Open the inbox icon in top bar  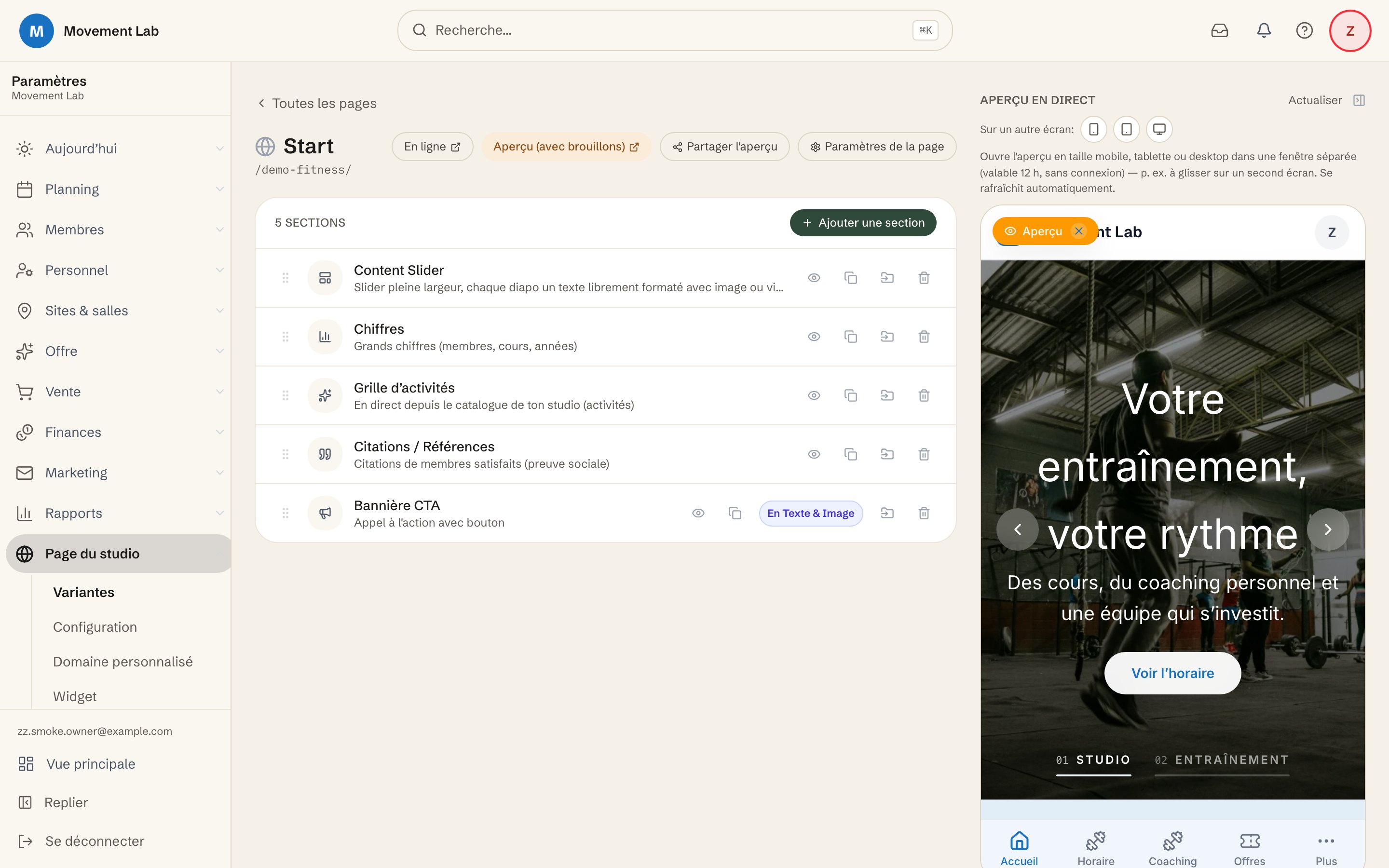click(1219, 30)
